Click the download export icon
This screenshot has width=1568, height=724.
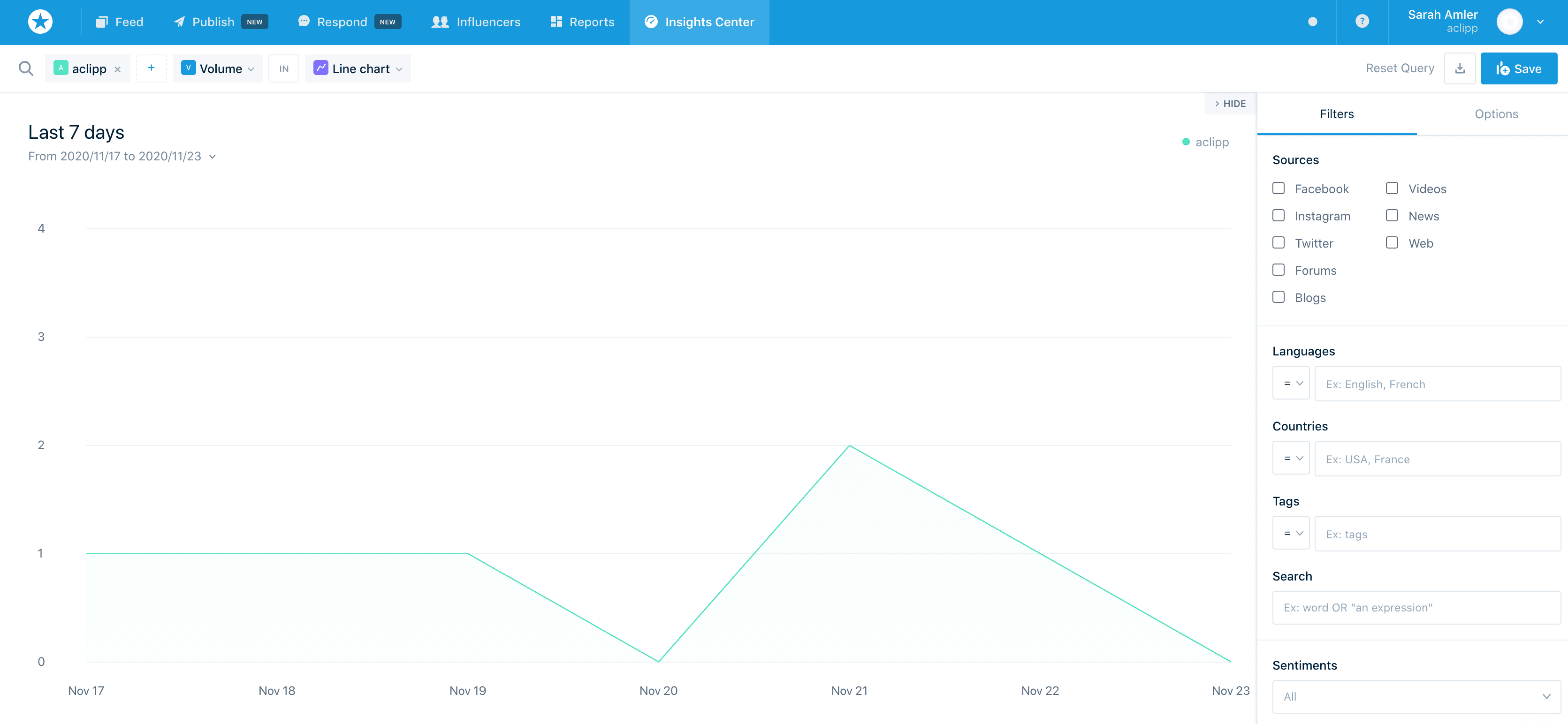pyautogui.click(x=1459, y=68)
